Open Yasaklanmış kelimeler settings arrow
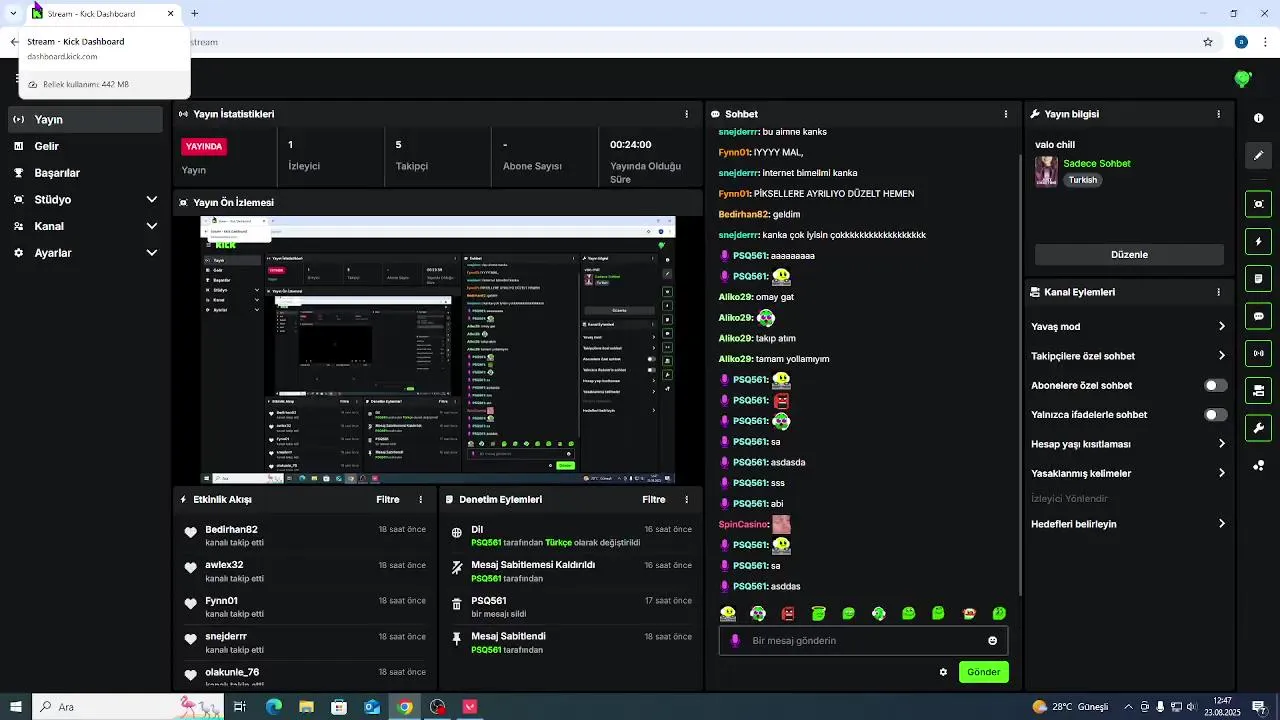Screen dimensions: 1280x720 point(1221,473)
